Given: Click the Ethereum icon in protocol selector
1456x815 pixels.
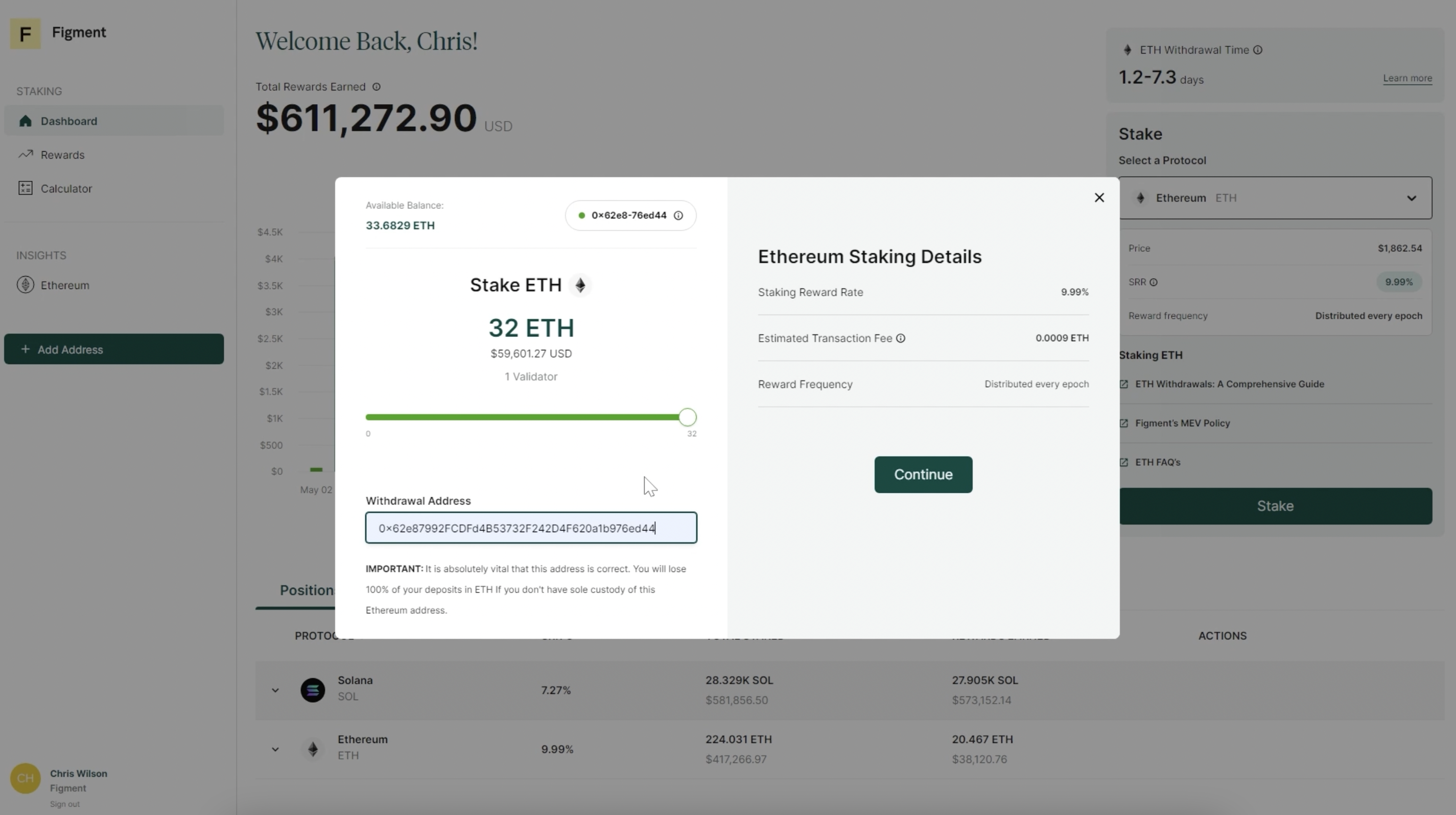Looking at the screenshot, I should coord(1141,198).
